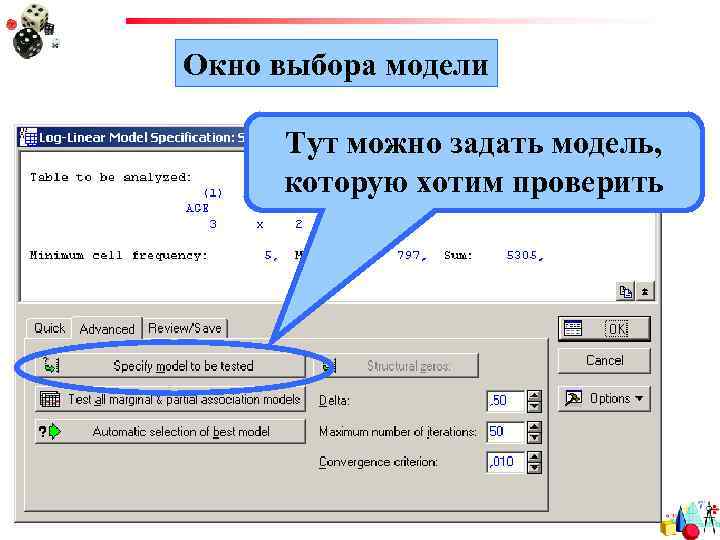
Task: Click the Log-Linear dialog title bar icon
Action: (28, 137)
